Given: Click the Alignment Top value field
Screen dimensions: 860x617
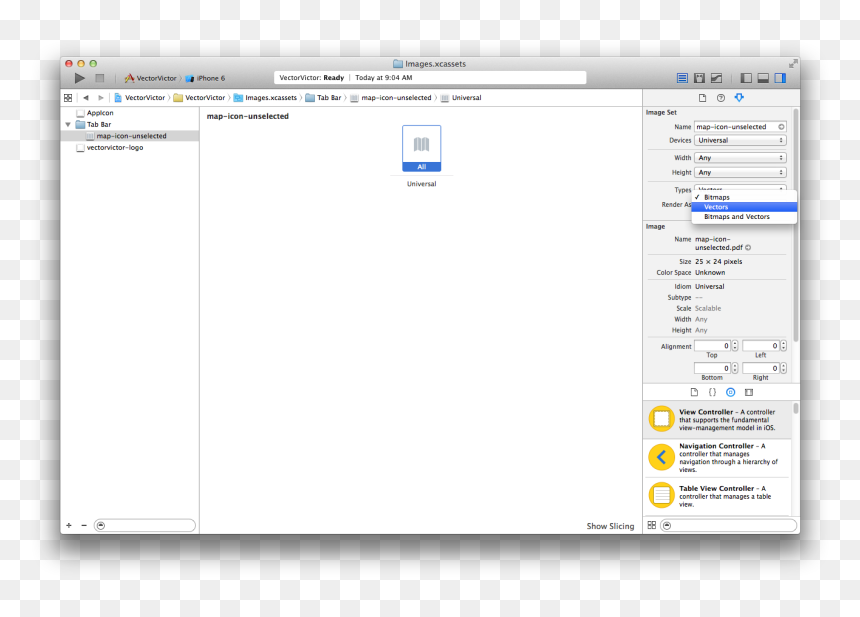Looking at the screenshot, I should [712, 346].
